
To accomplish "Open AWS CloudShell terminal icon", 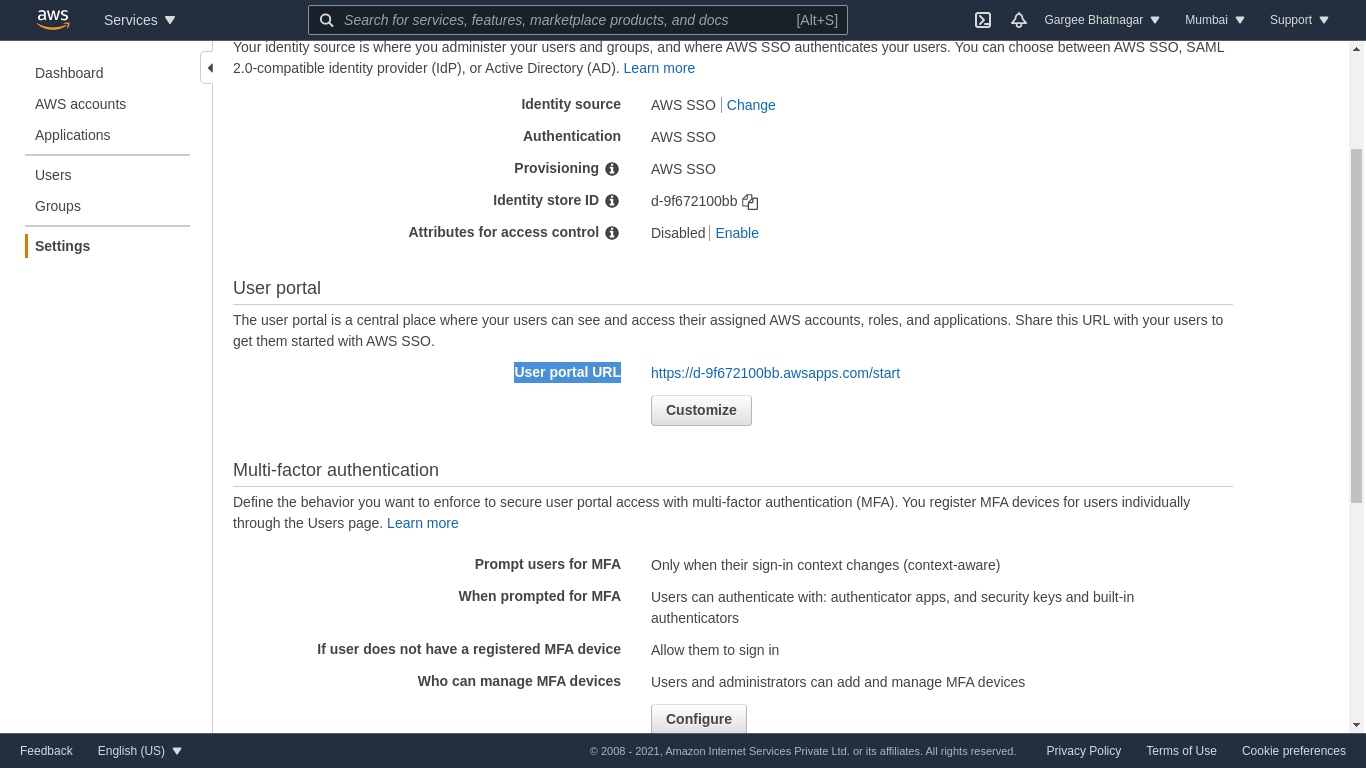I will (983, 20).
